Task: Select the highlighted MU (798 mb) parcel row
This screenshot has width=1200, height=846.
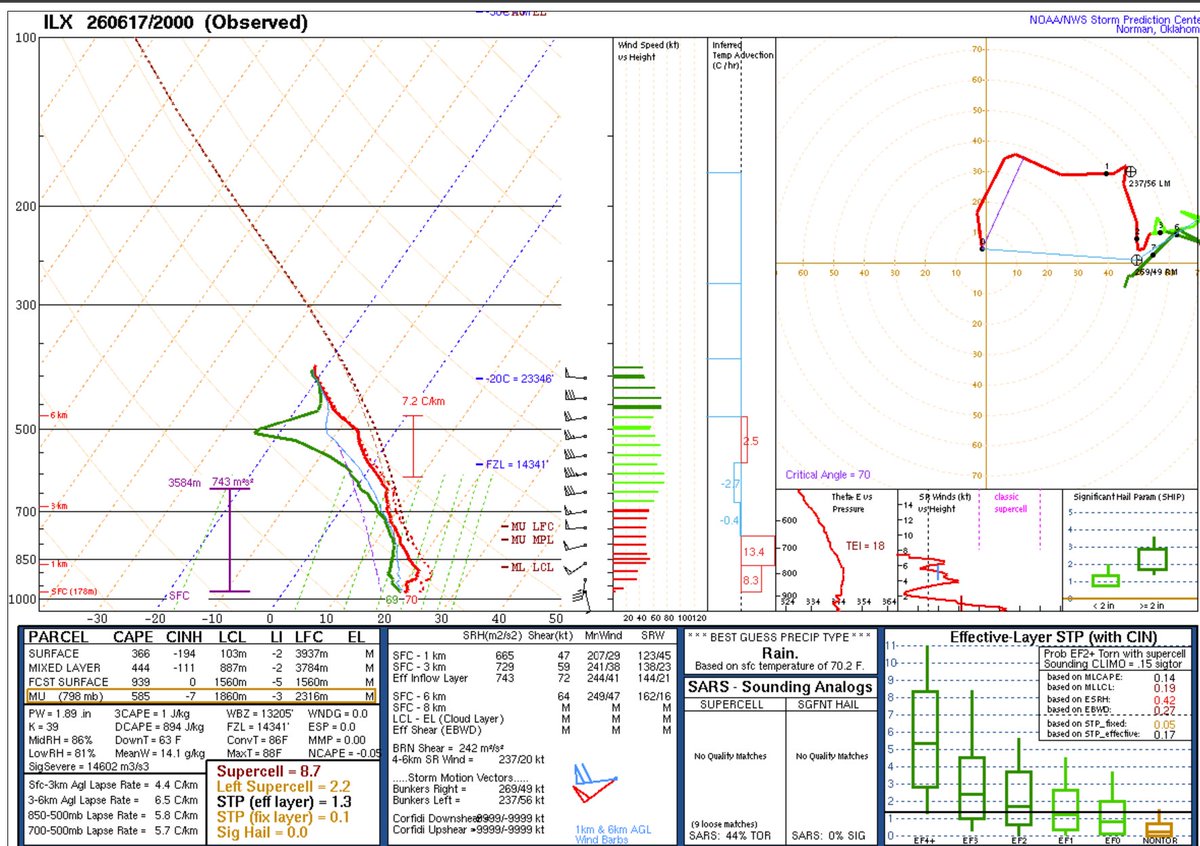Action: (x=203, y=695)
